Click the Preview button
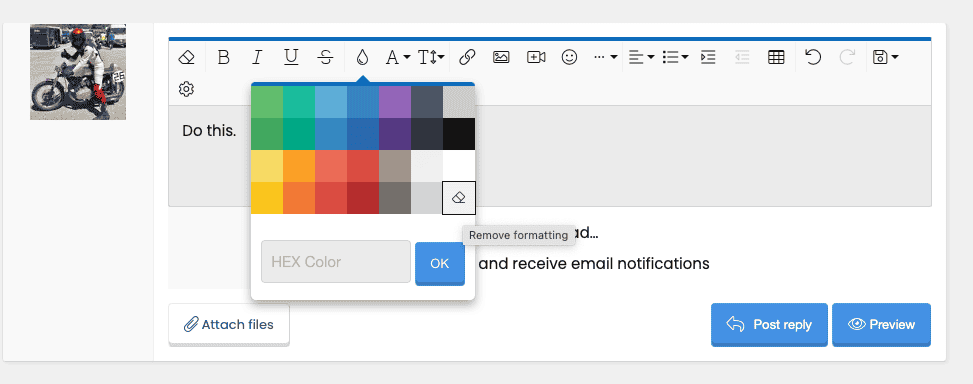The image size is (973, 384). [881, 324]
